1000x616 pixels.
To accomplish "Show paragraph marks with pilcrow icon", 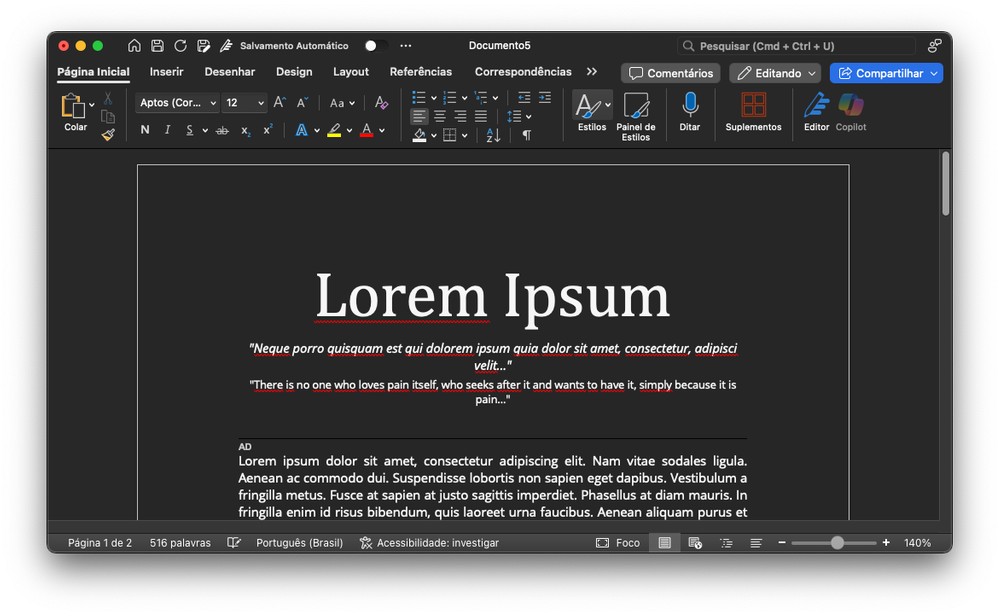I will point(526,135).
